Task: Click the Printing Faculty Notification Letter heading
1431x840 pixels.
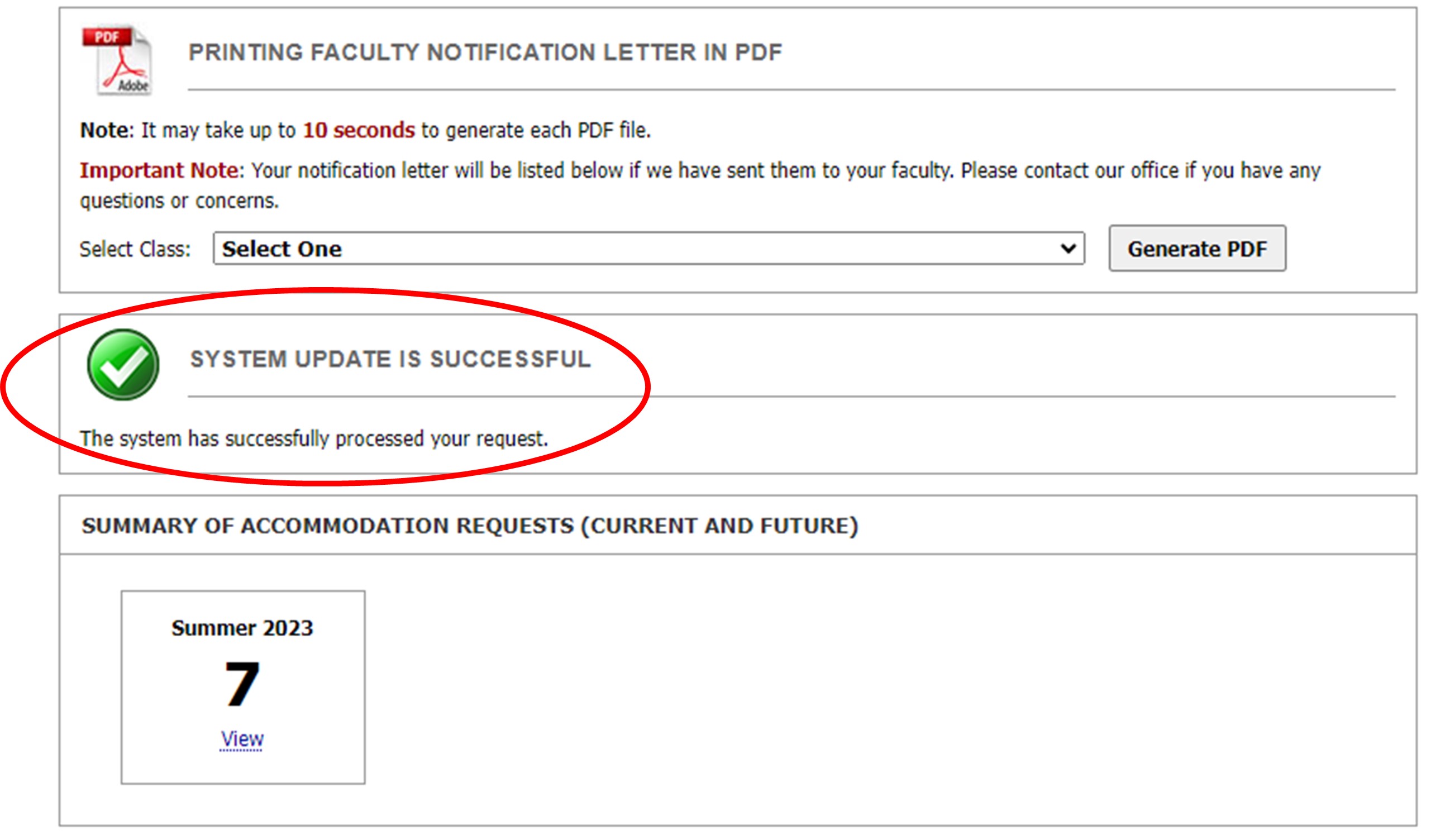Action: click(486, 52)
